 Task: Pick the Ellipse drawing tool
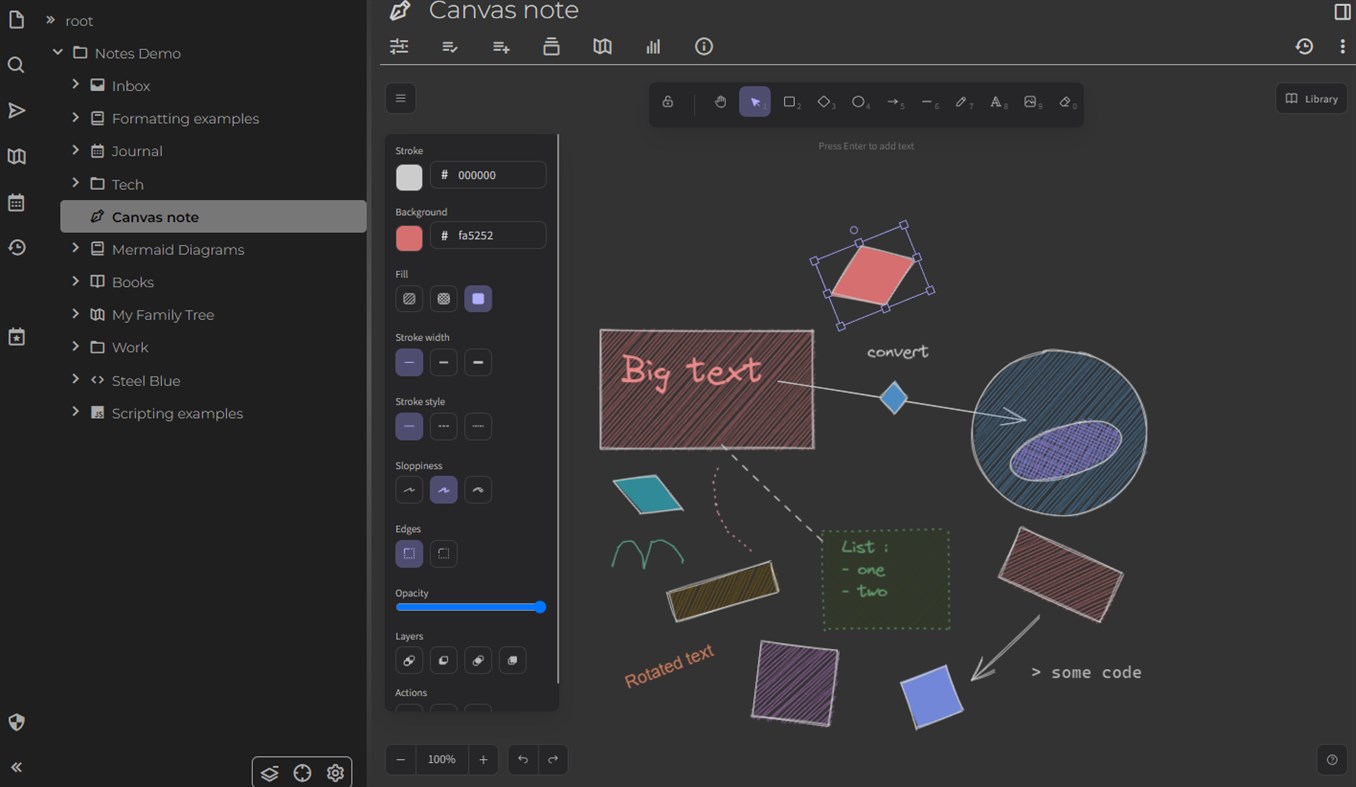coord(858,102)
